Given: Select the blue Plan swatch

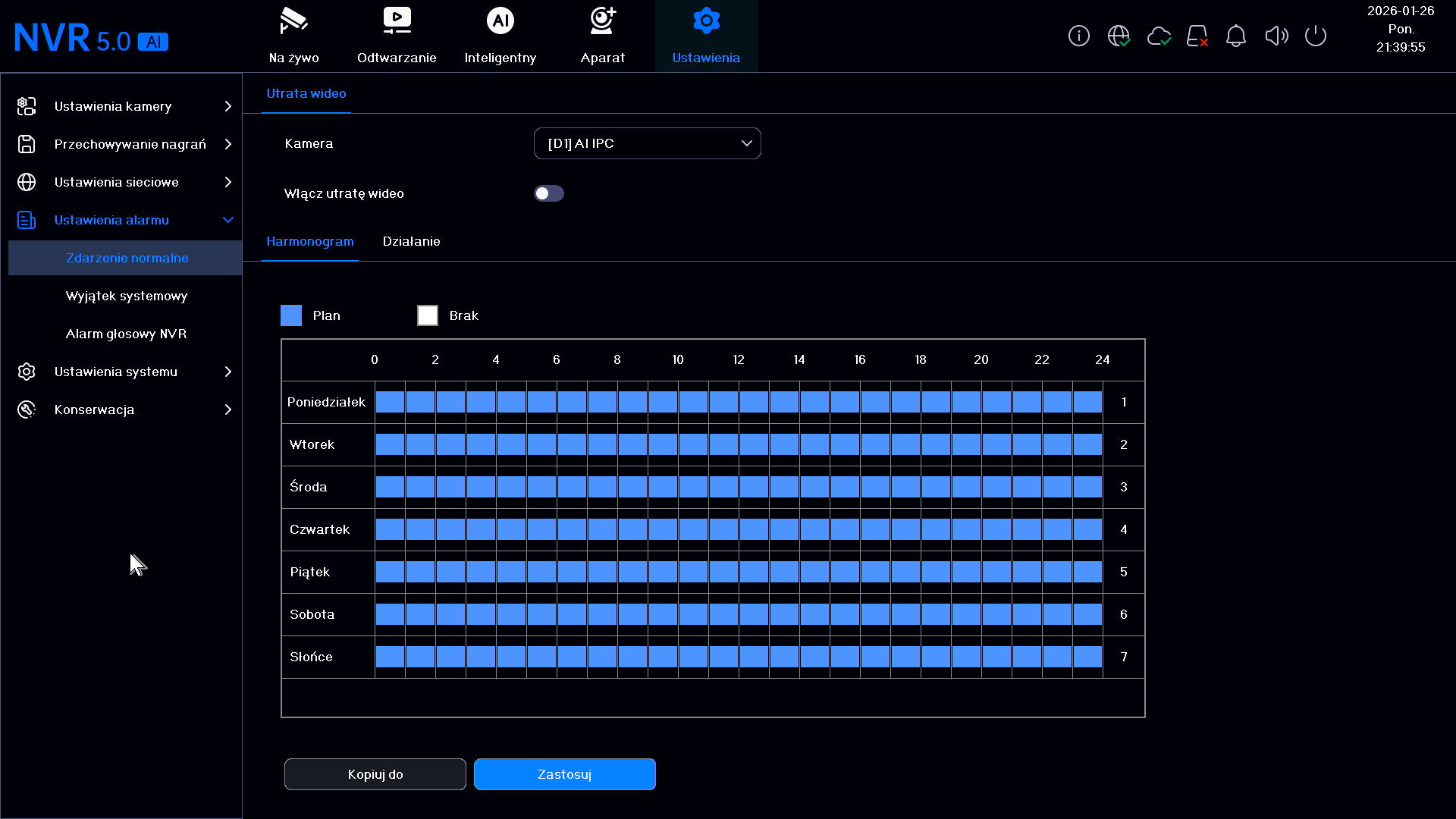Looking at the screenshot, I should point(291,315).
